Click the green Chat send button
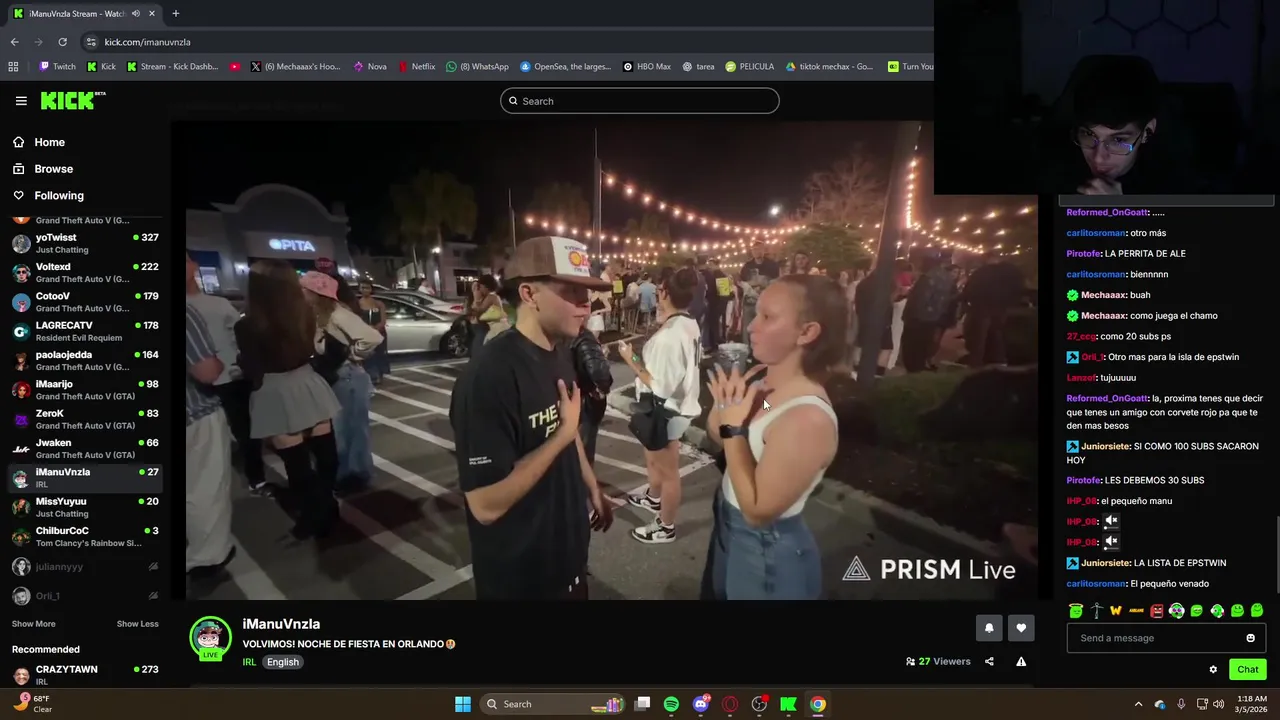The height and width of the screenshot is (720, 1280). point(1247,670)
